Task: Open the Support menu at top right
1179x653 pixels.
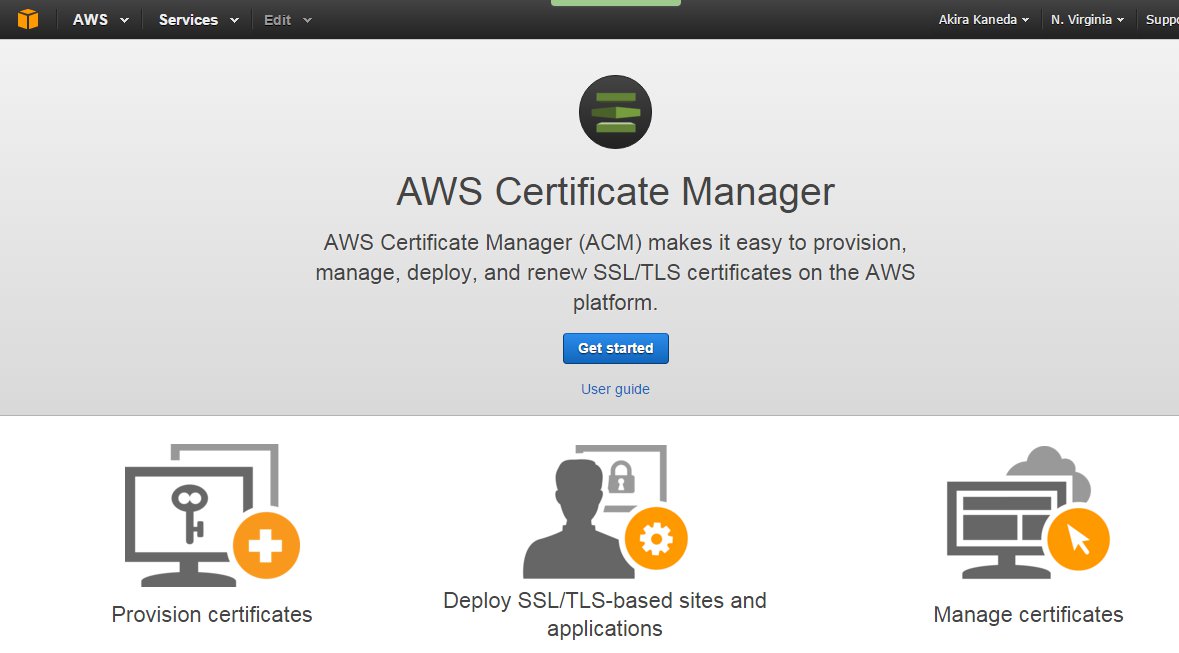Action: tap(1162, 20)
